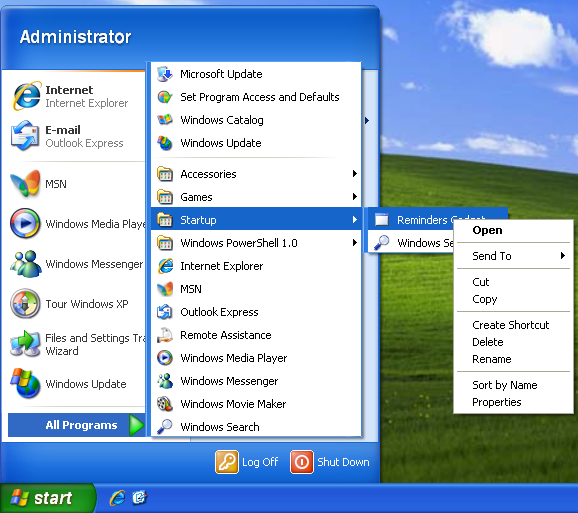Click the Remote Assistance text label
578x513 pixels.
pyautogui.click(x=226, y=335)
